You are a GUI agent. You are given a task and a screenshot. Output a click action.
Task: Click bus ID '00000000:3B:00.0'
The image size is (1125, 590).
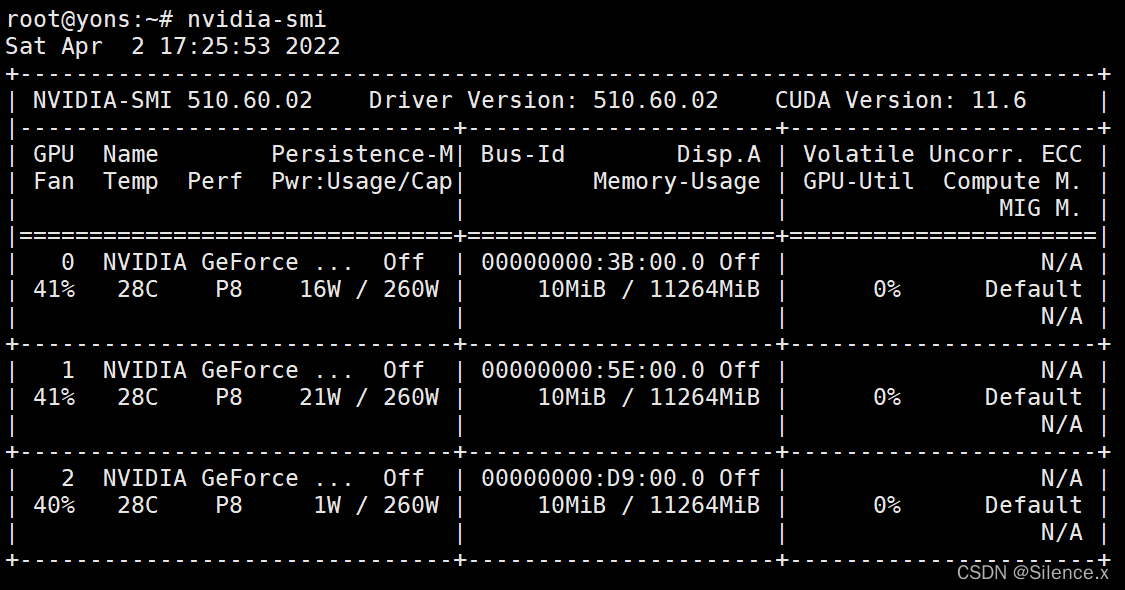coord(593,262)
